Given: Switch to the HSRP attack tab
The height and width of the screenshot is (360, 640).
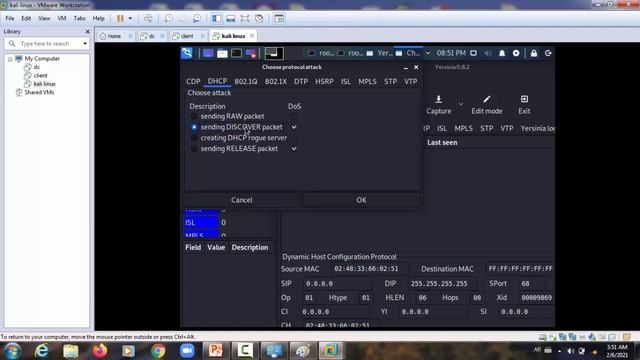Looking at the screenshot, I should pyautogui.click(x=324, y=81).
